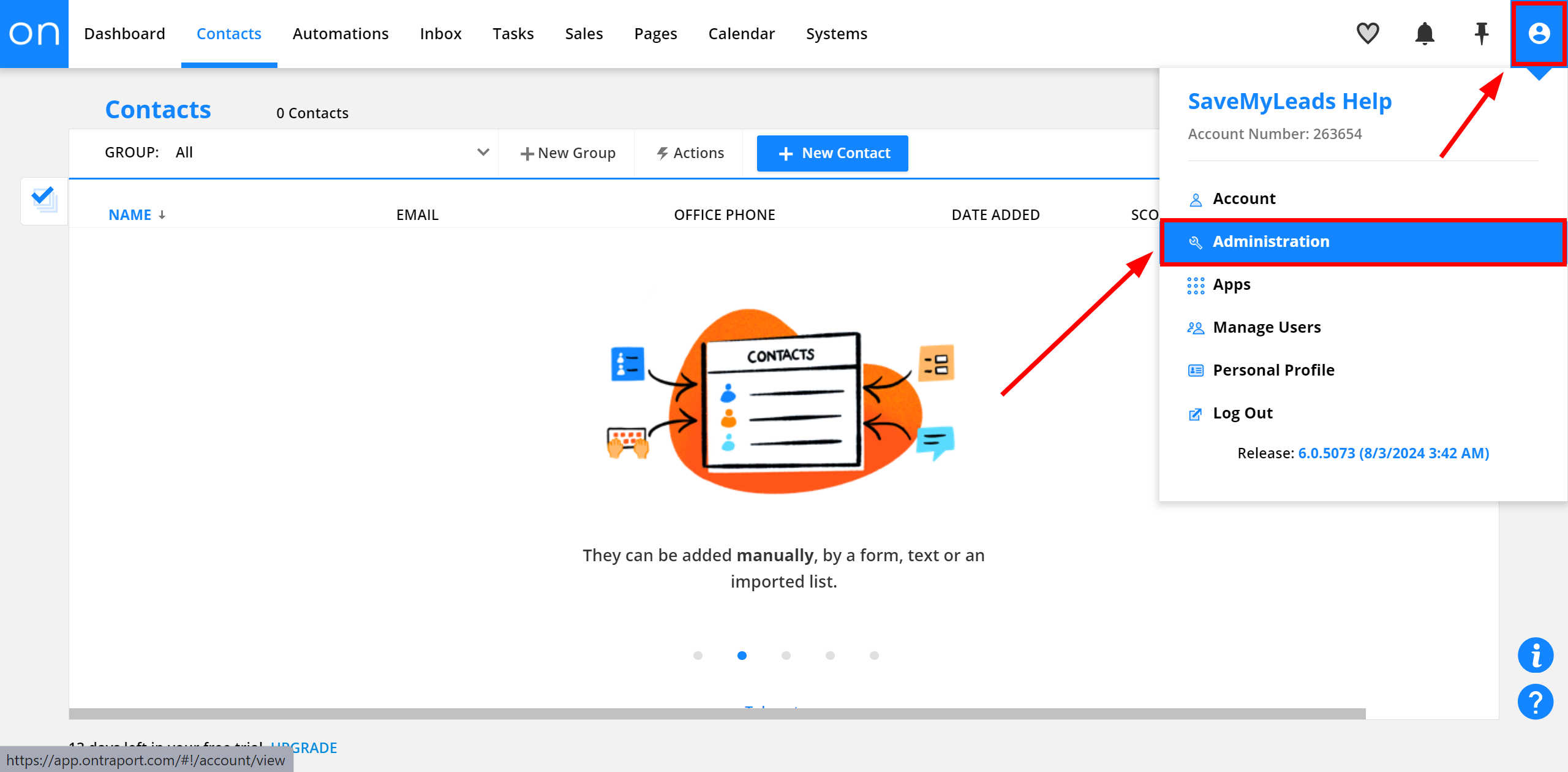Select the active second carousel dot
The image size is (1568, 772).
coord(742,656)
